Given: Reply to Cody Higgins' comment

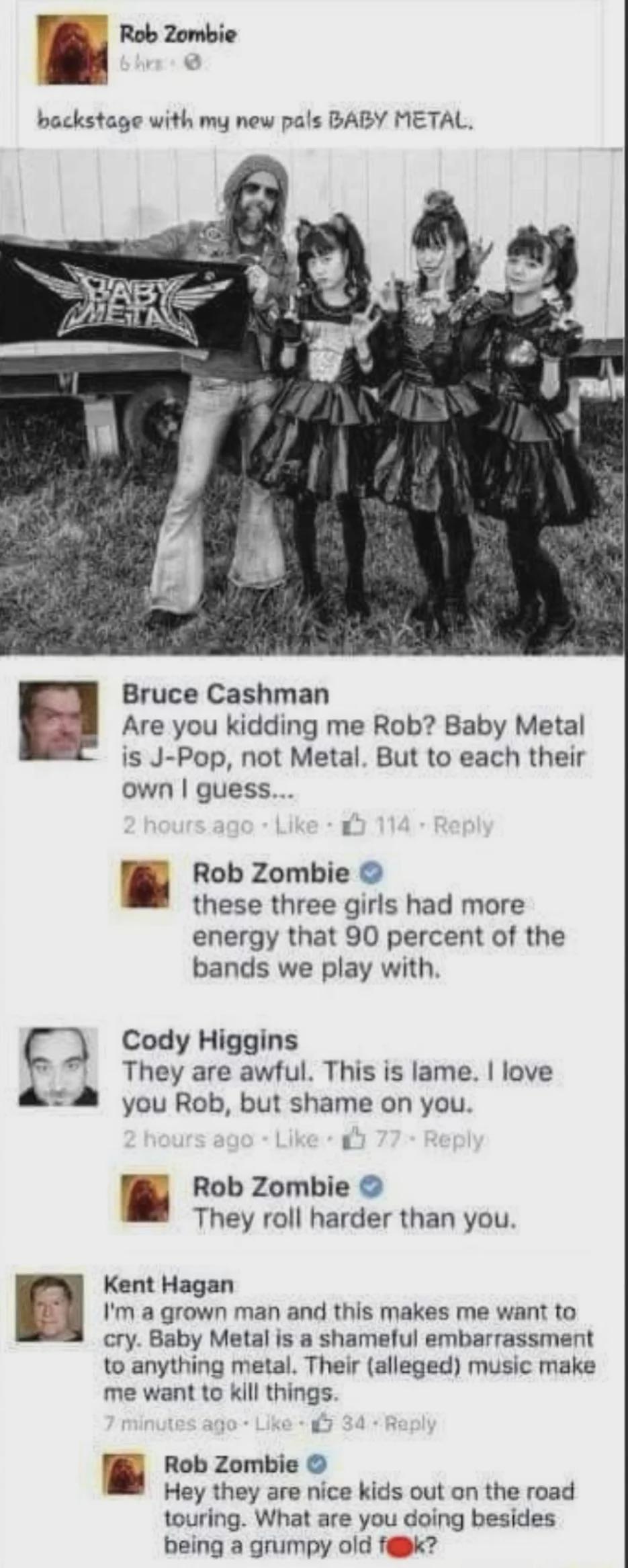Looking at the screenshot, I should coord(453,1139).
